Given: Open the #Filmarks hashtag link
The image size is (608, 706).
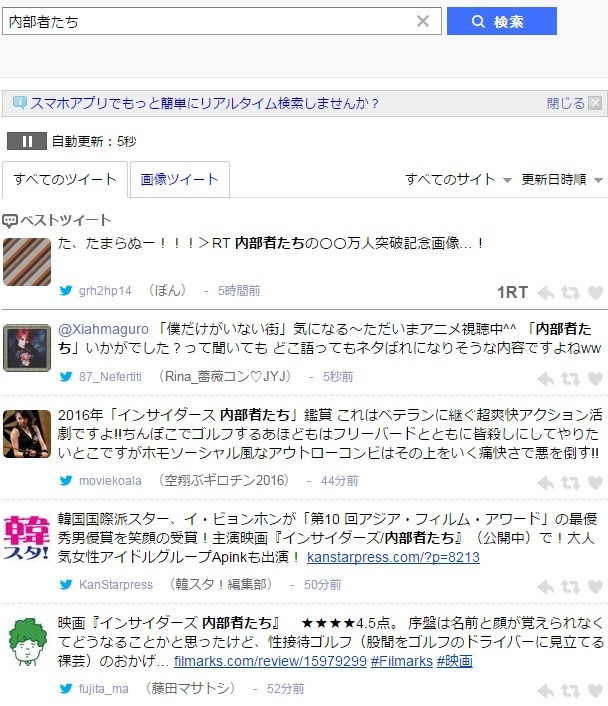Looking at the screenshot, I should [x=402, y=661].
